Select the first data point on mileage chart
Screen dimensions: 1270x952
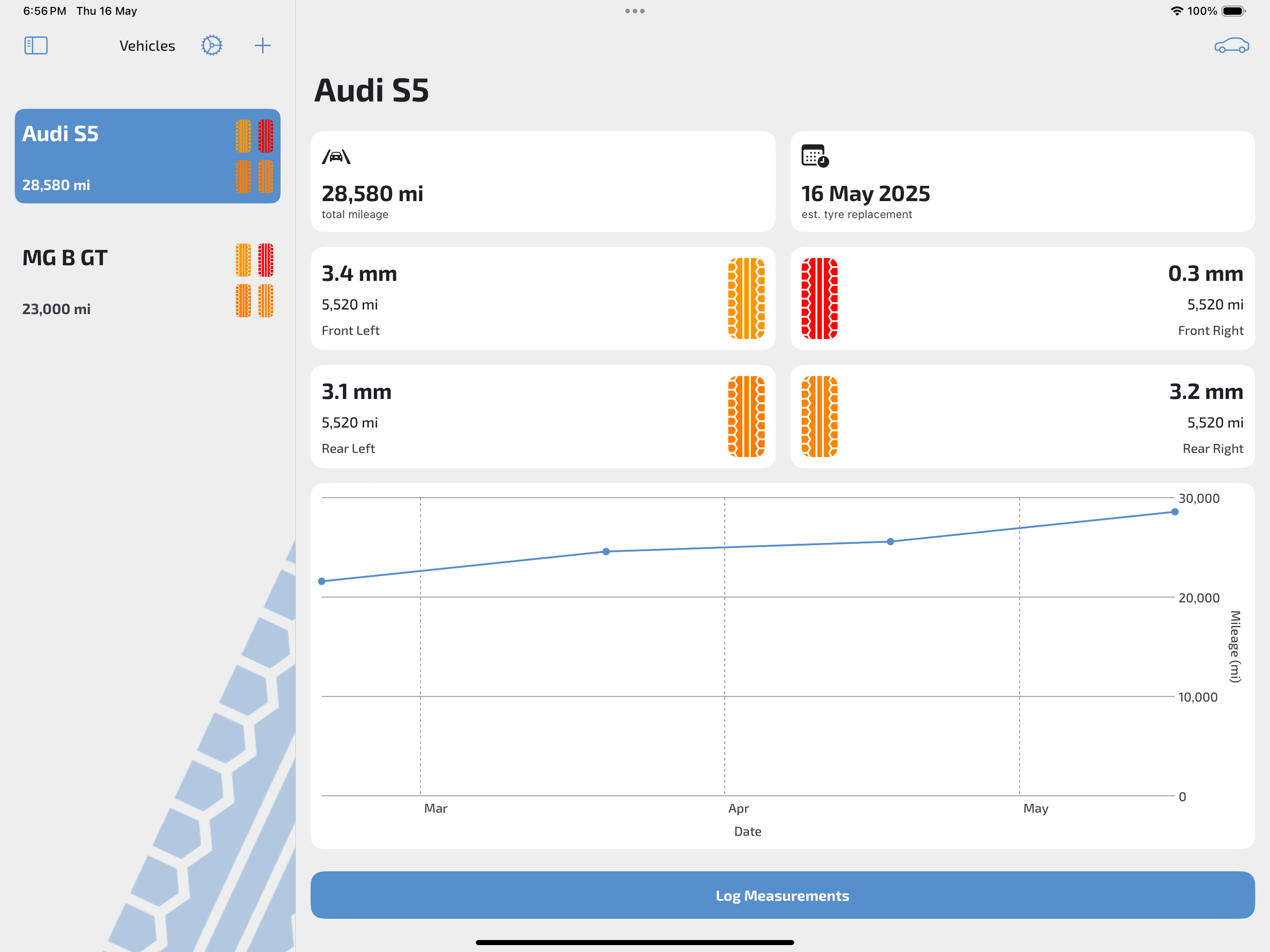322,581
